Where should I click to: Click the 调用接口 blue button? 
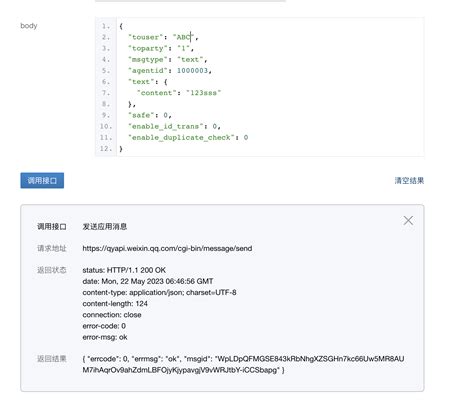pyautogui.click(x=42, y=180)
